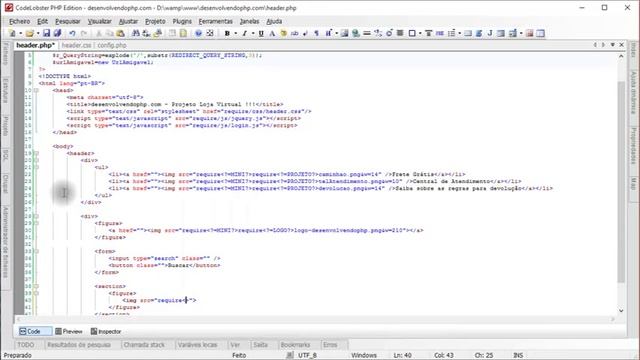This screenshot has width=640, height=360.
Task: Open the Chamada stack panel tab
Action: (144, 345)
